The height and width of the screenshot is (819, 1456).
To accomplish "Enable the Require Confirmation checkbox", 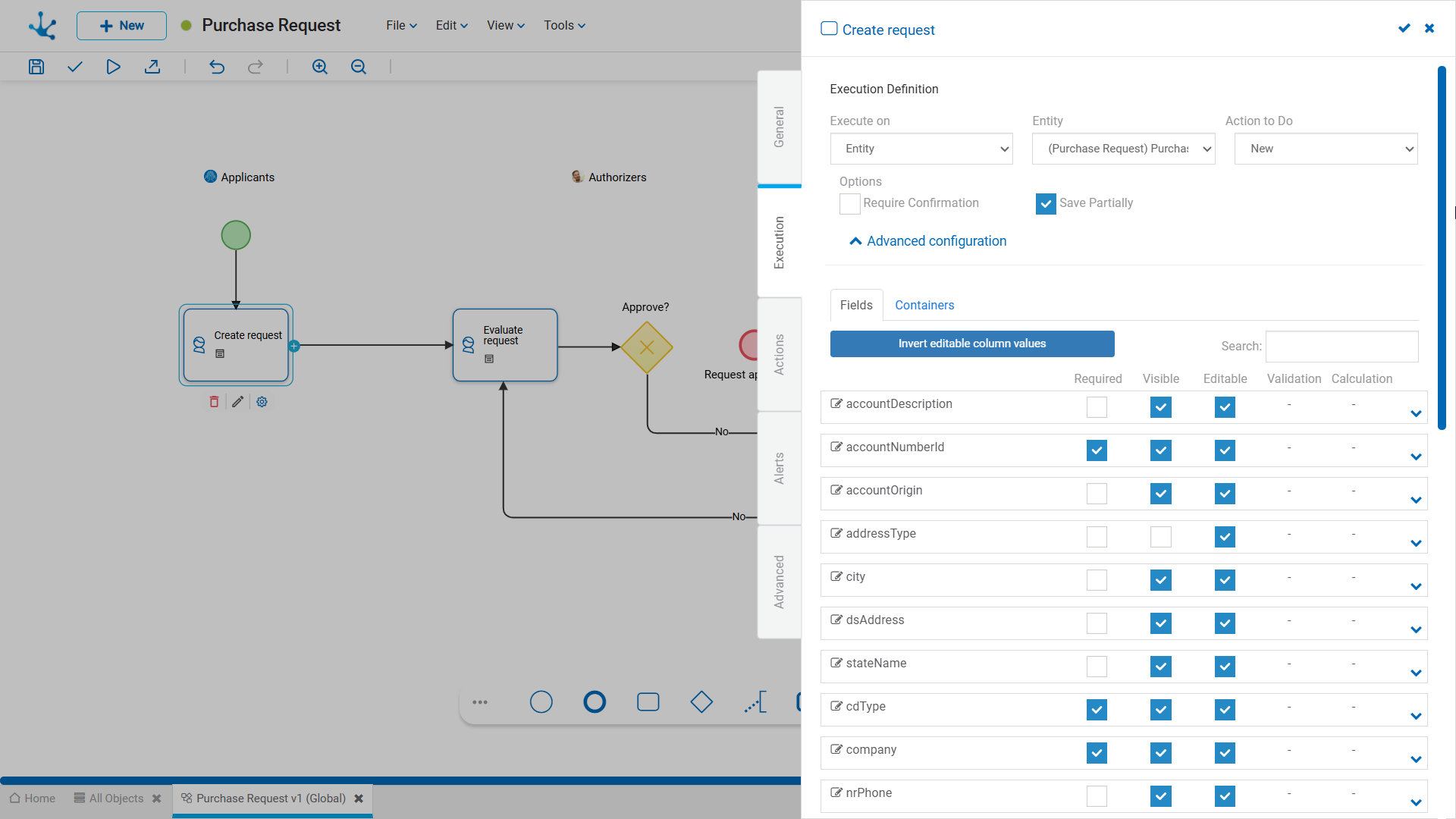I will point(850,204).
